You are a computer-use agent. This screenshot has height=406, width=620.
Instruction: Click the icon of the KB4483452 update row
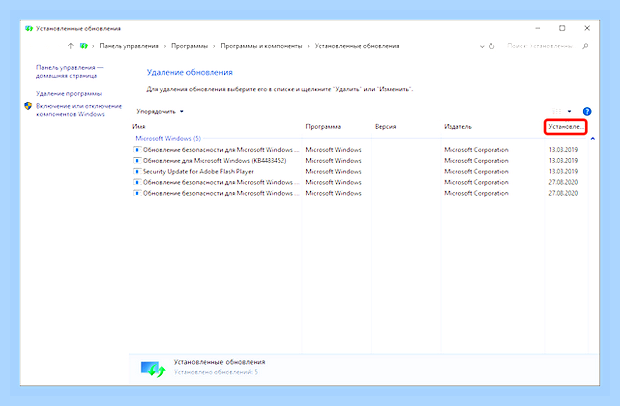click(x=137, y=161)
